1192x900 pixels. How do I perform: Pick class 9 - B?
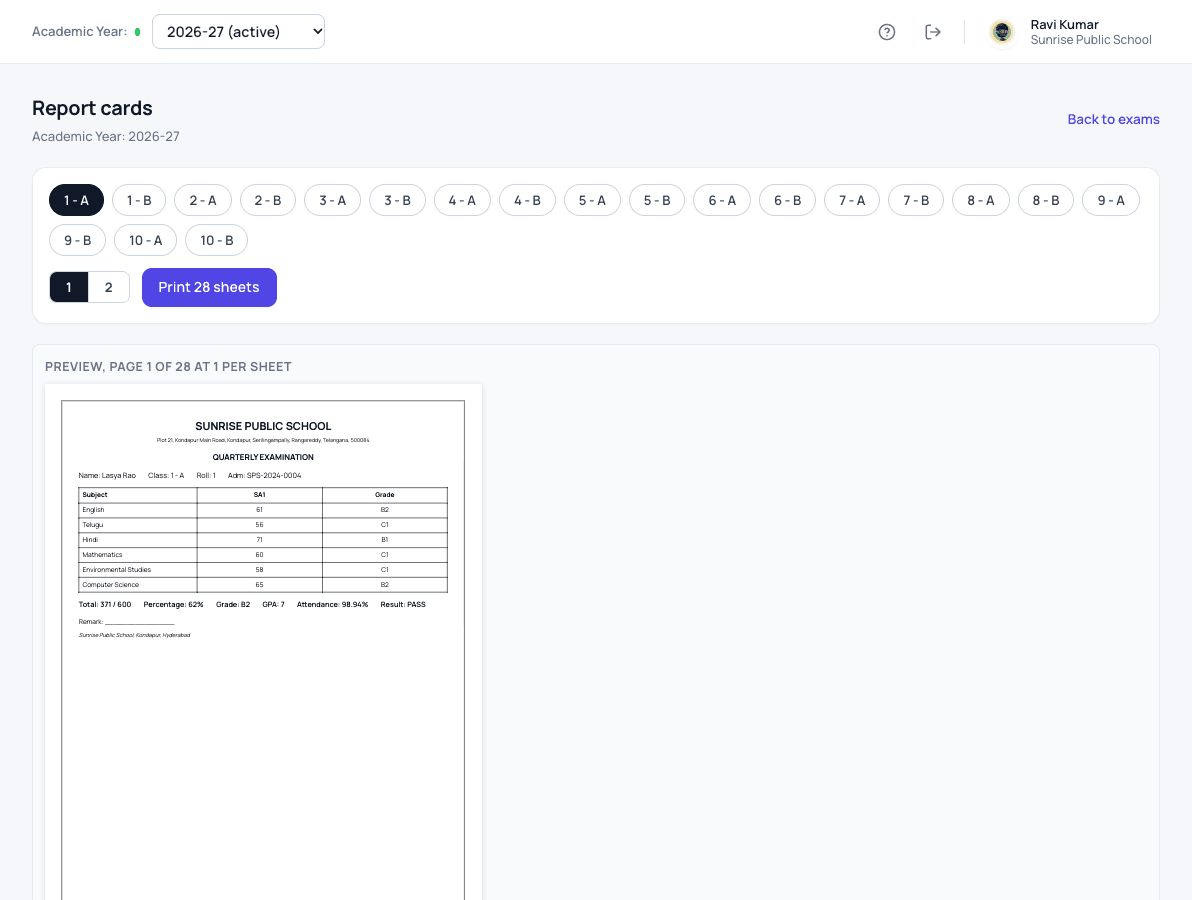[78, 240]
